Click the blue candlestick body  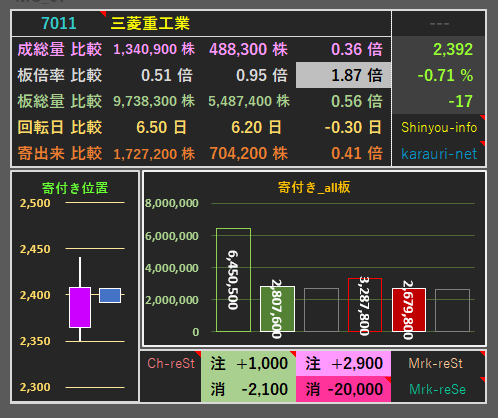110,296
